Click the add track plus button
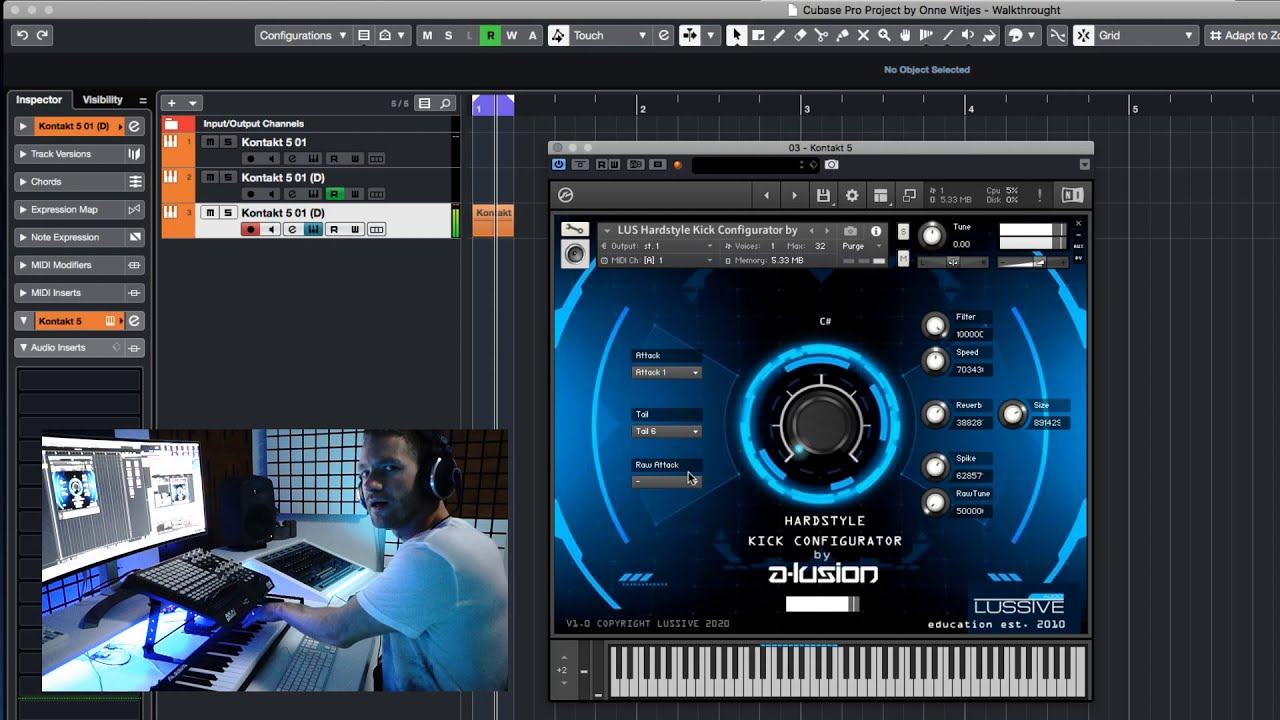 (x=171, y=103)
